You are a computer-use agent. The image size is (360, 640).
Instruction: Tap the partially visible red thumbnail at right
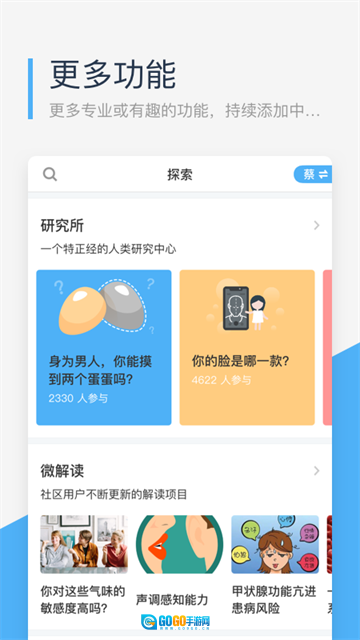[329, 544]
